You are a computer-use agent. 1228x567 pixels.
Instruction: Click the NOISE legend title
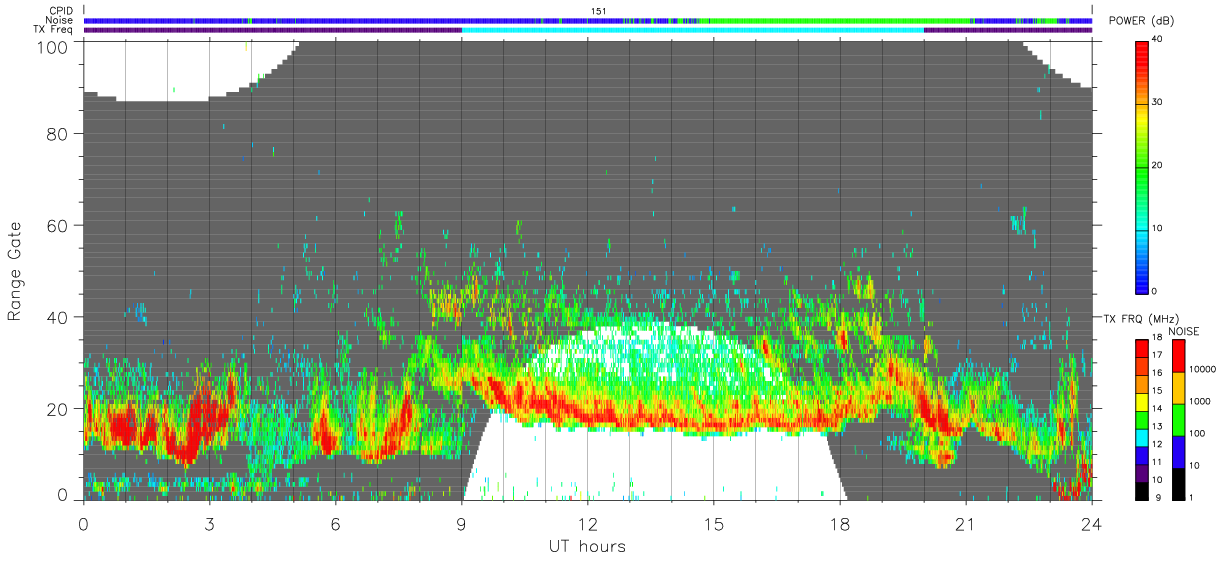pos(1183,331)
